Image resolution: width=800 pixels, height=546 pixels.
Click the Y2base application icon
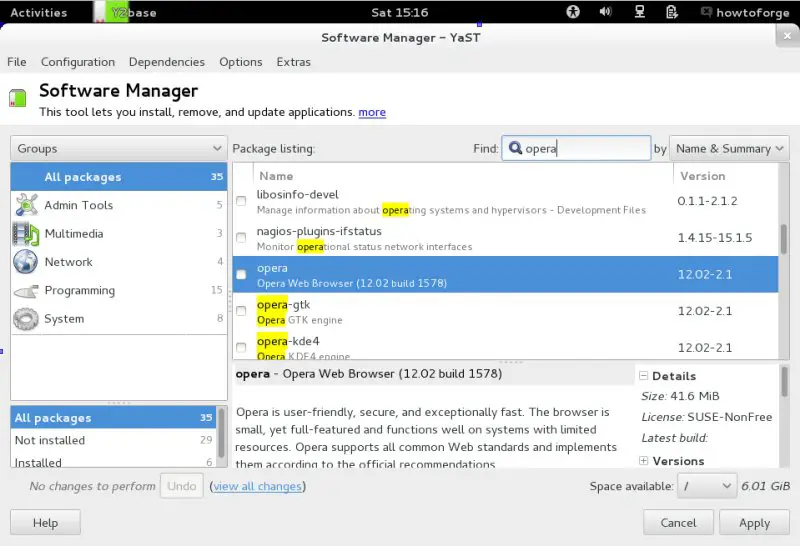point(111,12)
